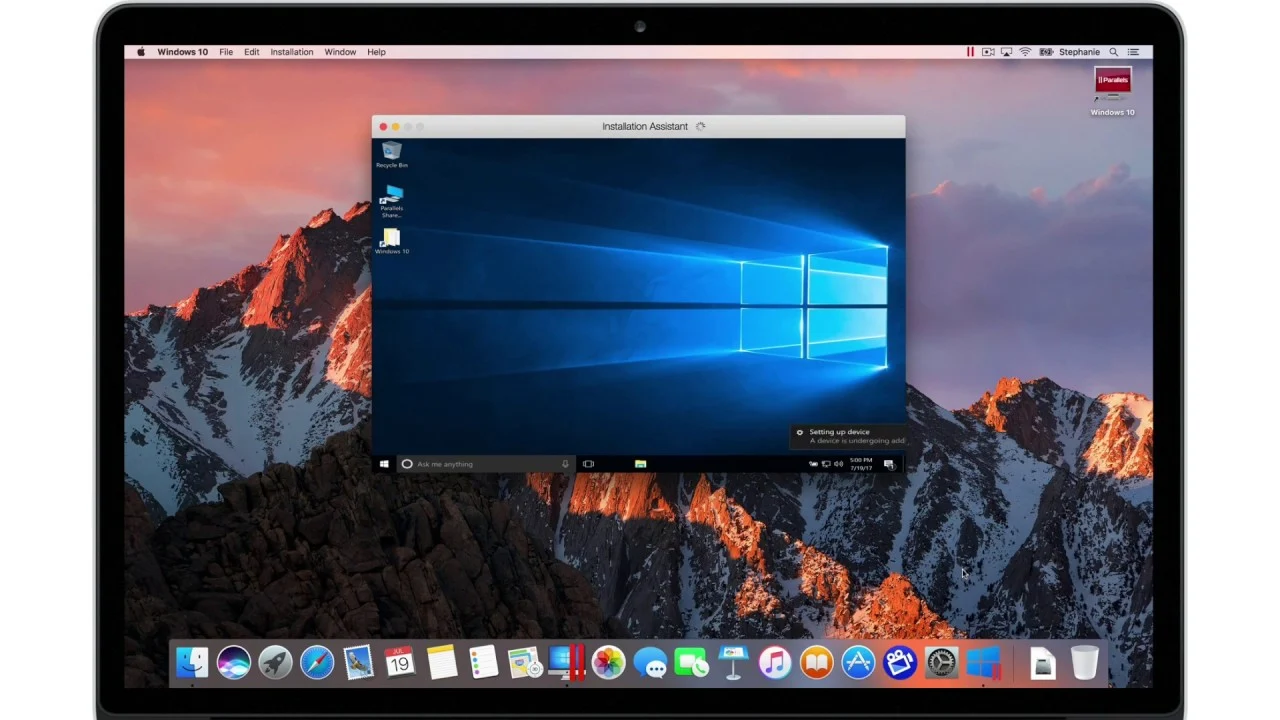Open Notes from the Dock
Screen dimensions: 1280x720
(x=442, y=662)
